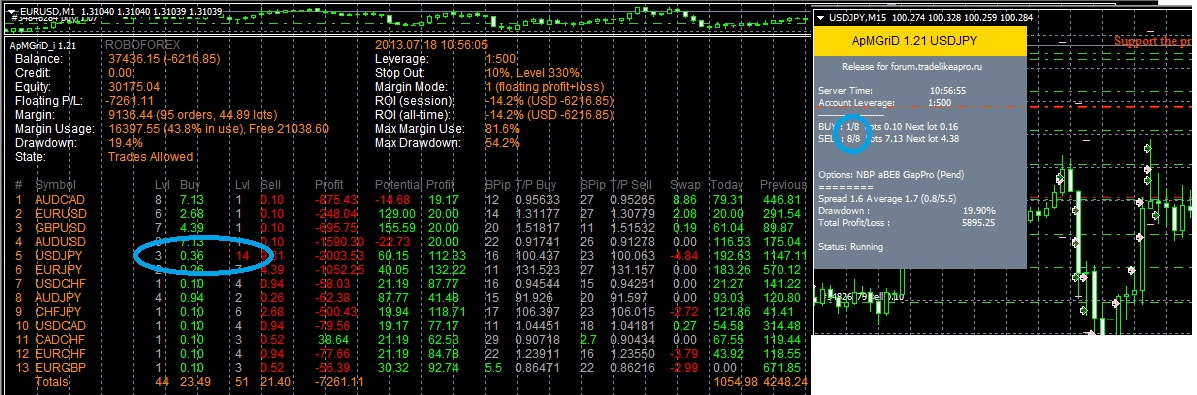Click the Today column header
The width and height of the screenshot is (1197, 395).
click(727, 185)
